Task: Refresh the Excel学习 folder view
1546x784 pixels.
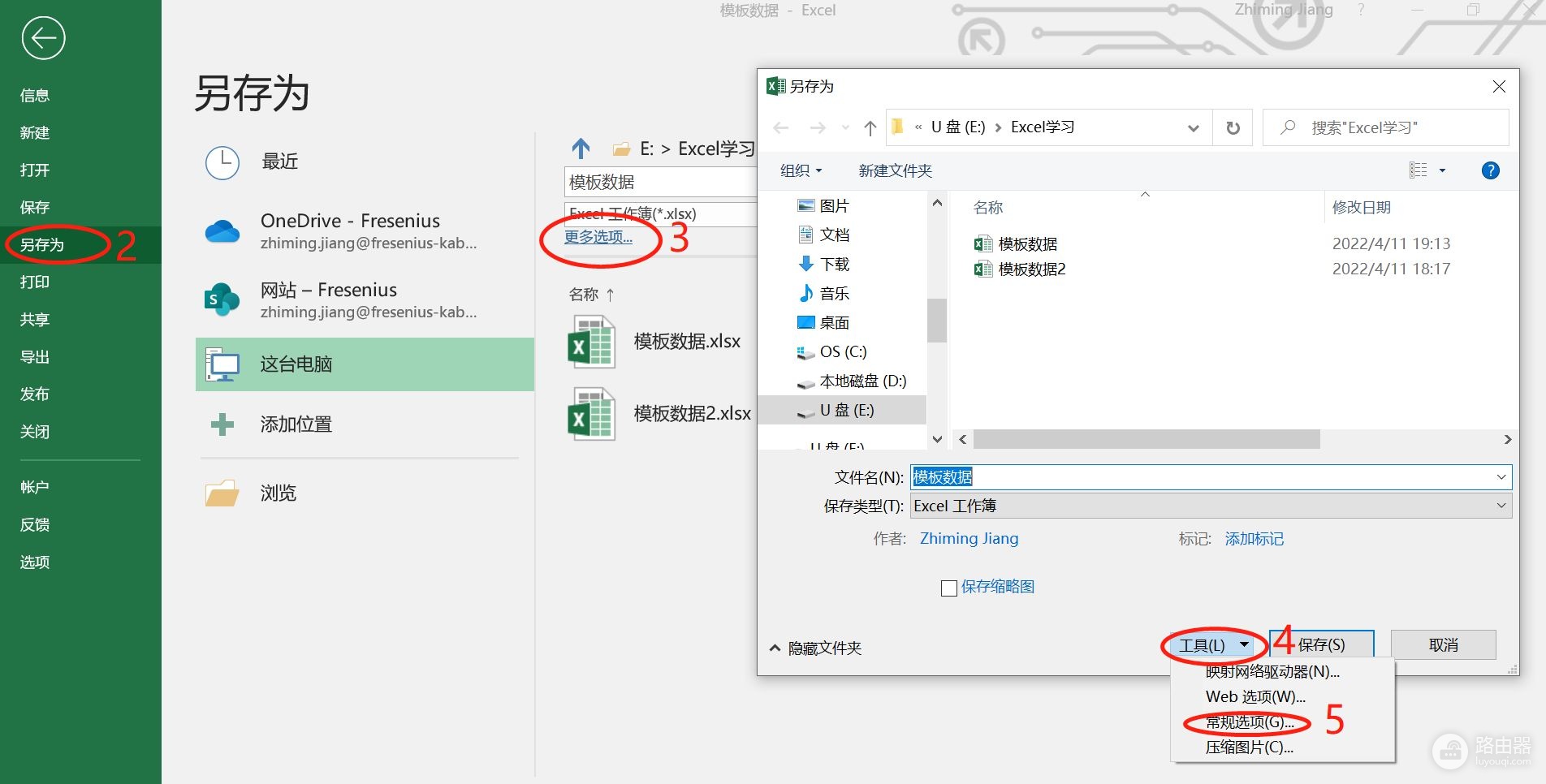Action: click(1233, 128)
